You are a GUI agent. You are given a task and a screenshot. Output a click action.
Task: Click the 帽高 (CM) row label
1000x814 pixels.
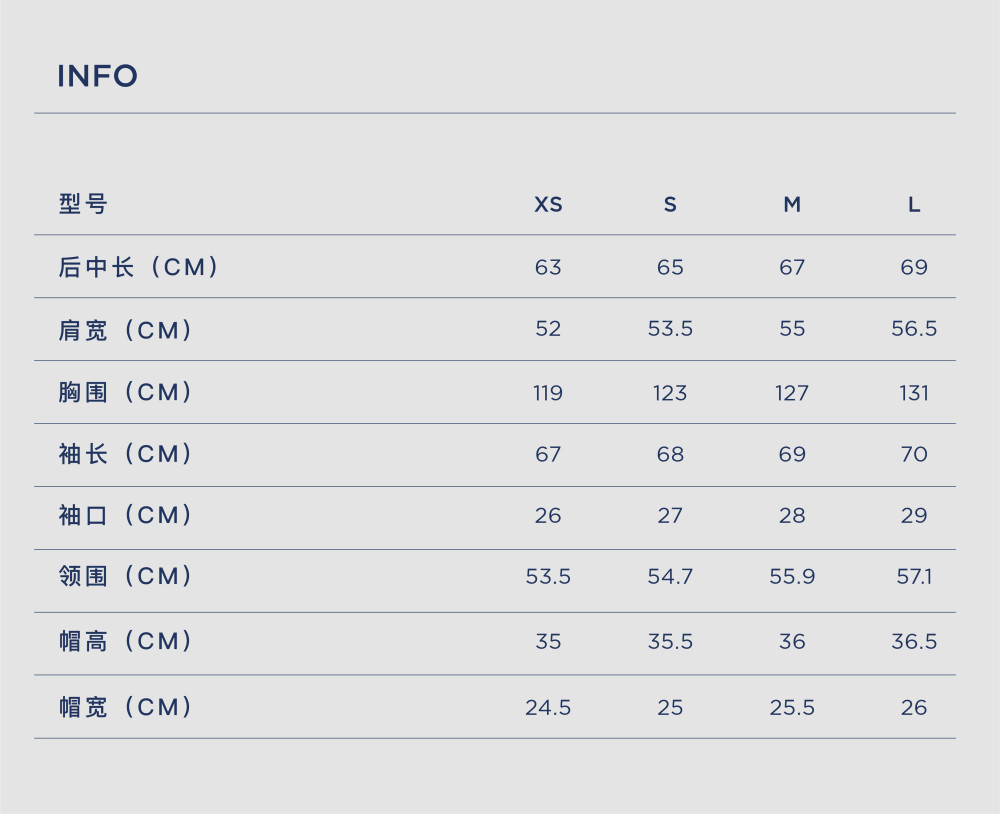pos(125,641)
